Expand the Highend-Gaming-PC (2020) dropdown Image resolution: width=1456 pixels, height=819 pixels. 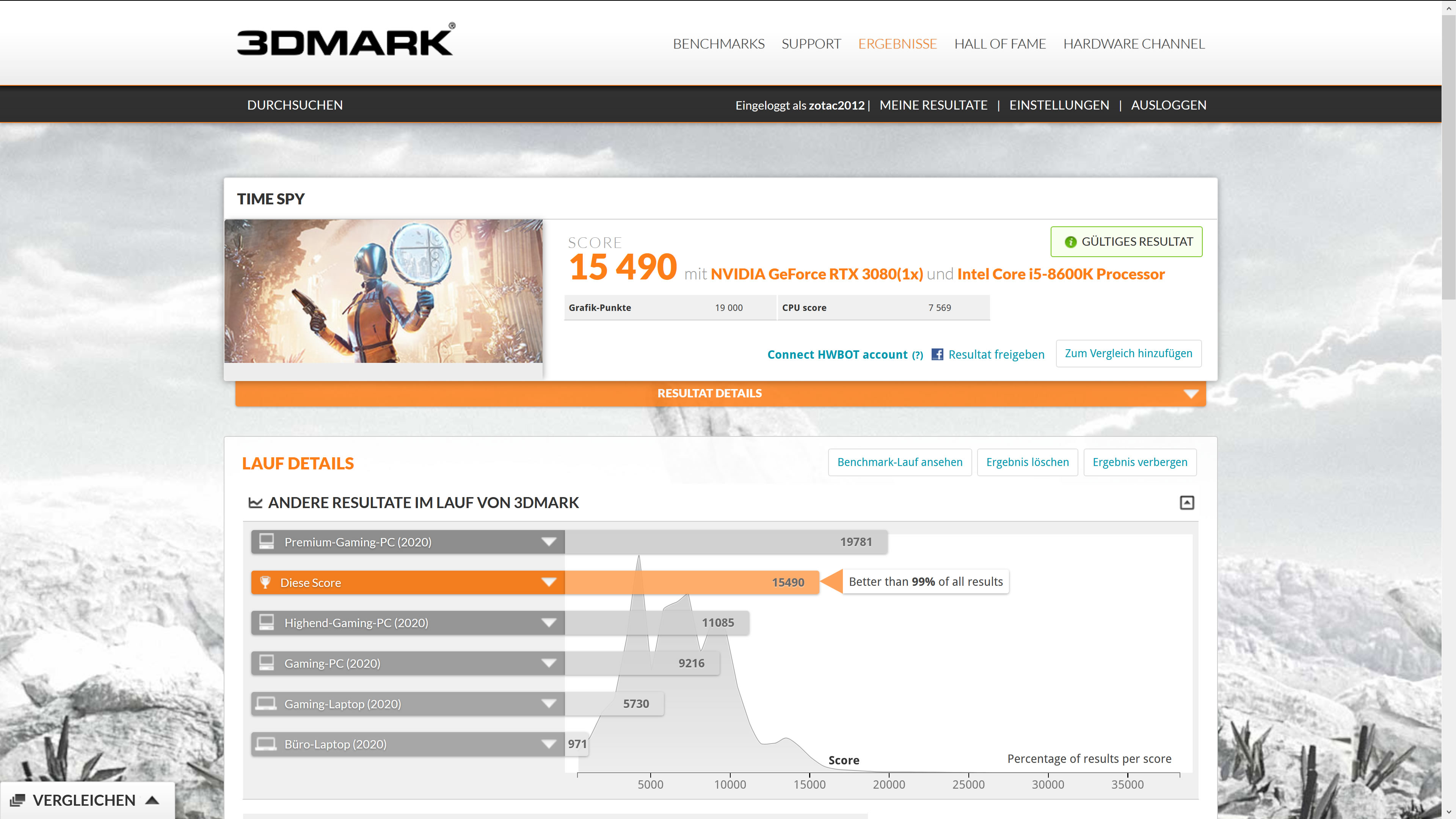click(548, 623)
